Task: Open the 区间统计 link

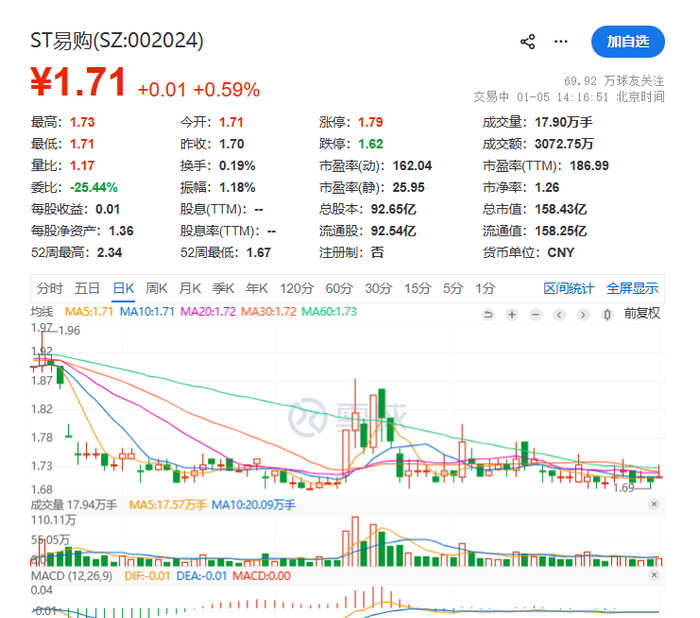Action: coord(569,288)
